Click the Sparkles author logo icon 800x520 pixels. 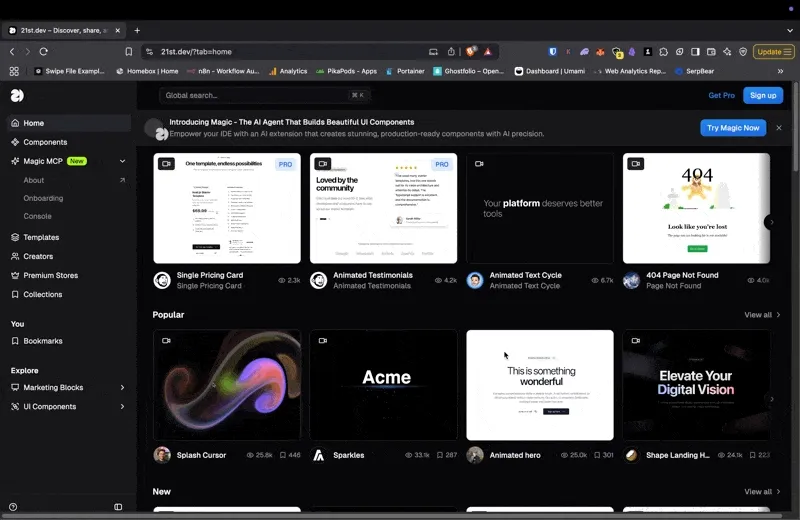coord(318,455)
